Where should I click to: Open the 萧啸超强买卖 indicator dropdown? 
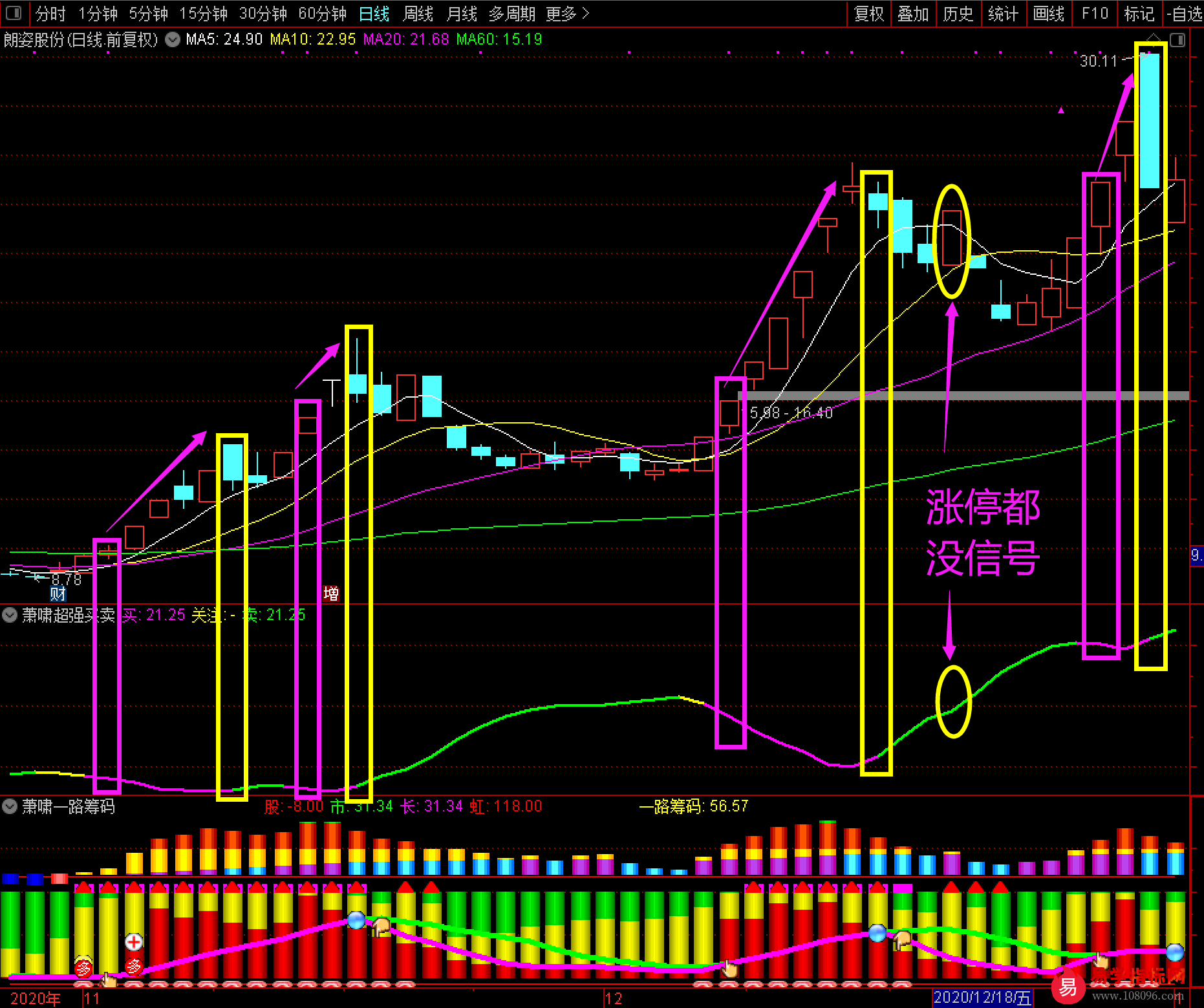point(10,614)
